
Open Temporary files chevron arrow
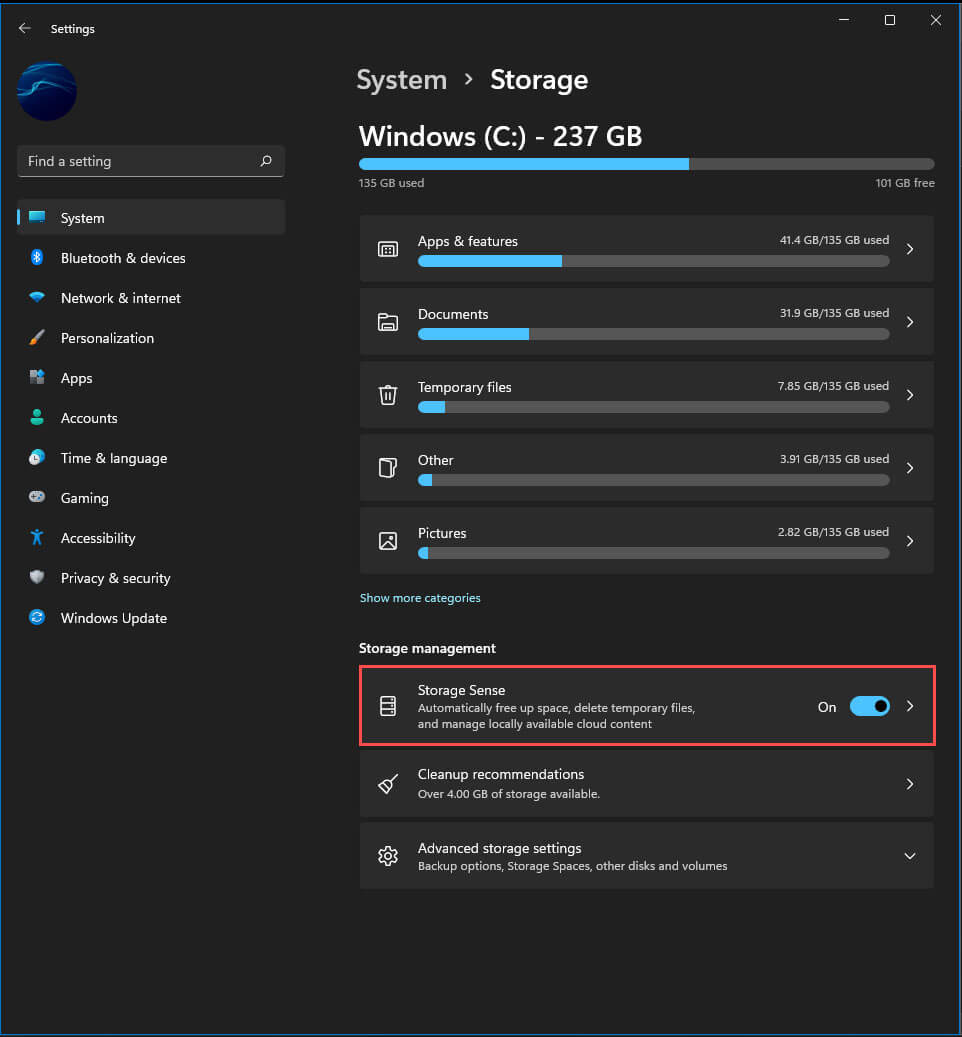(x=910, y=395)
